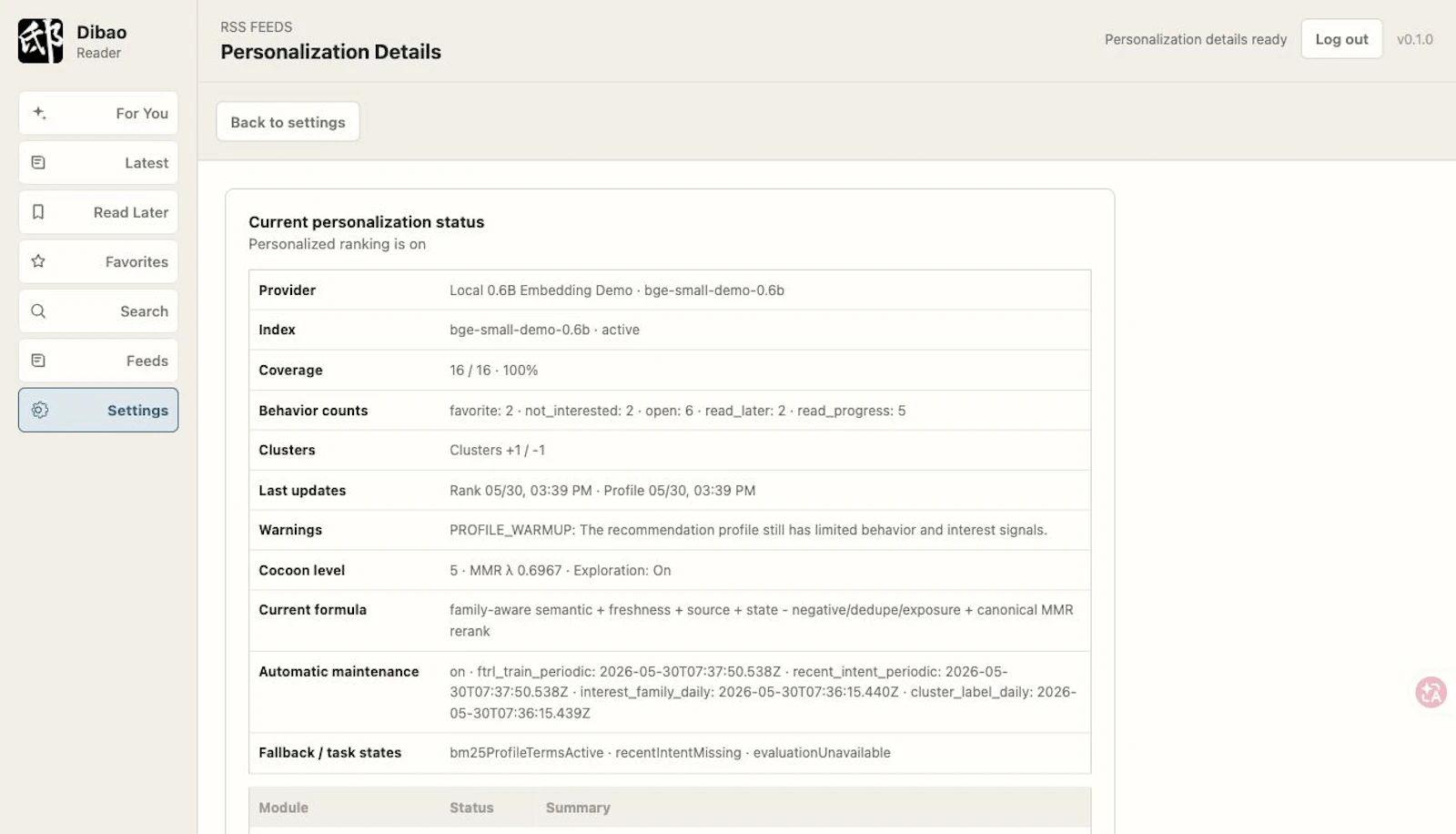Click 'bge-small-demo-0.6b · active' index value
Image resolution: width=1456 pixels, height=834 pixels.
point(544,330)
